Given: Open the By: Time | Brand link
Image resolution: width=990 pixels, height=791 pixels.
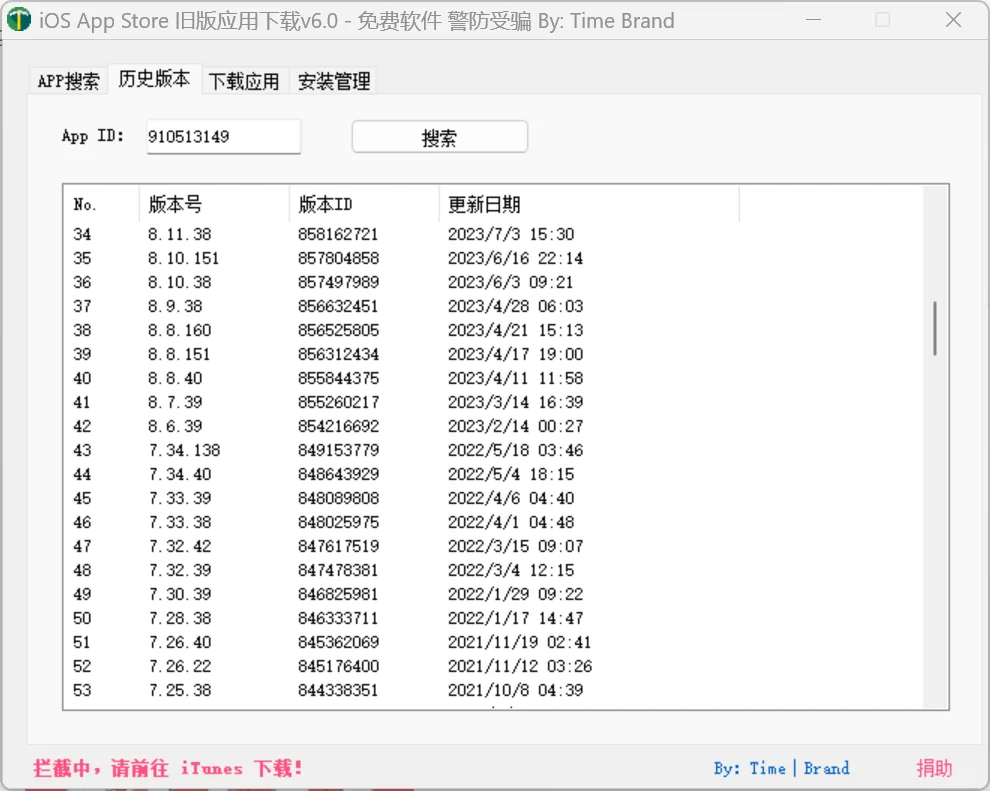Looking at the screenshot, I should pyautogui.click(x=781, y=768).
